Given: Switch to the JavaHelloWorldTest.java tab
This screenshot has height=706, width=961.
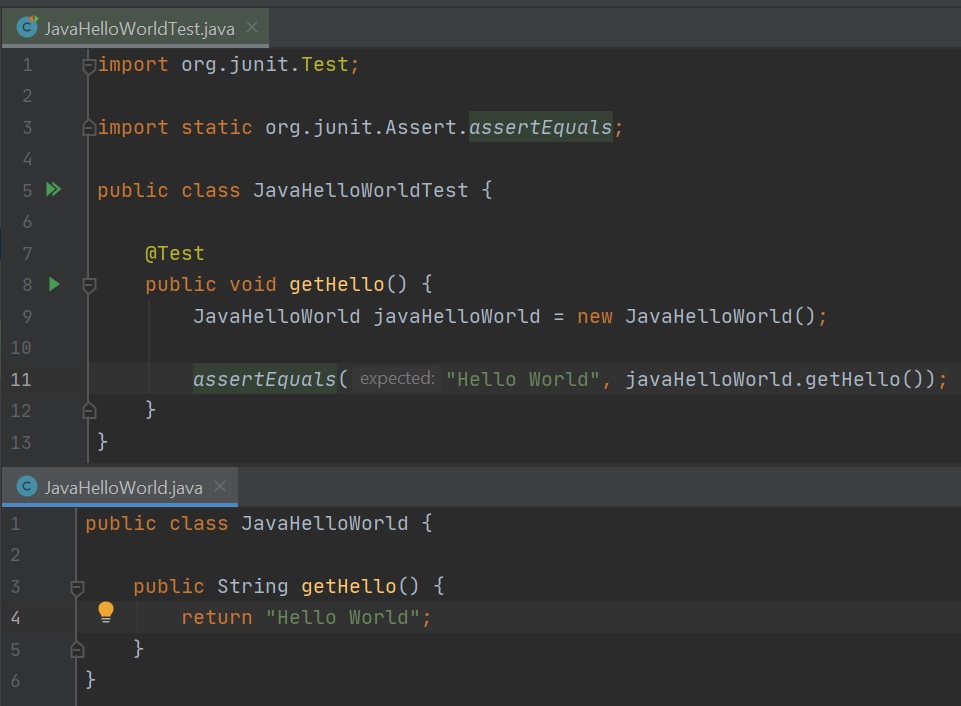Looking at the screenshot, I should (139, 29).
